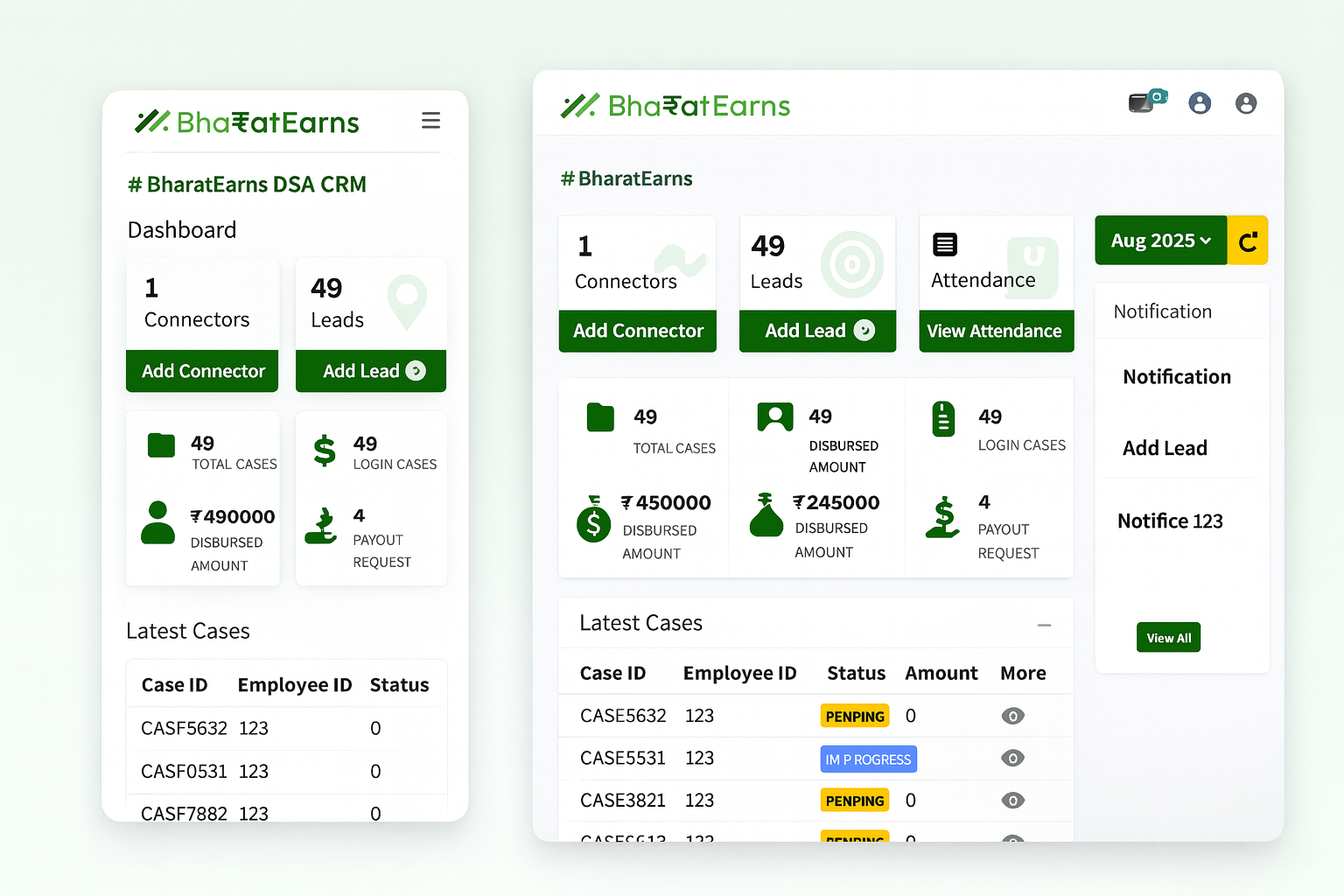Select the Attendance icon in the dashboard card
The height and width of the screenshot is (896, 1344).
[945, 245]
